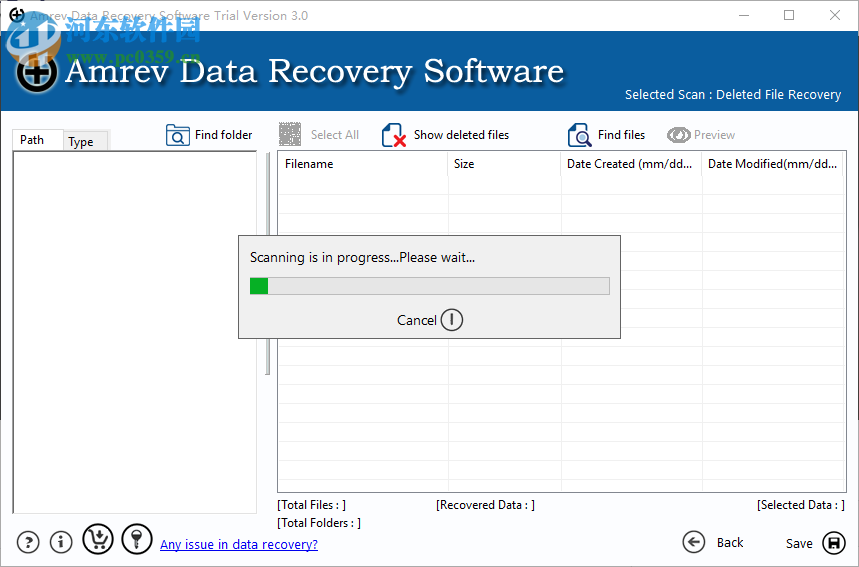Sort by the Filename column header
859x567 pixels.
[x=363, y=164]
